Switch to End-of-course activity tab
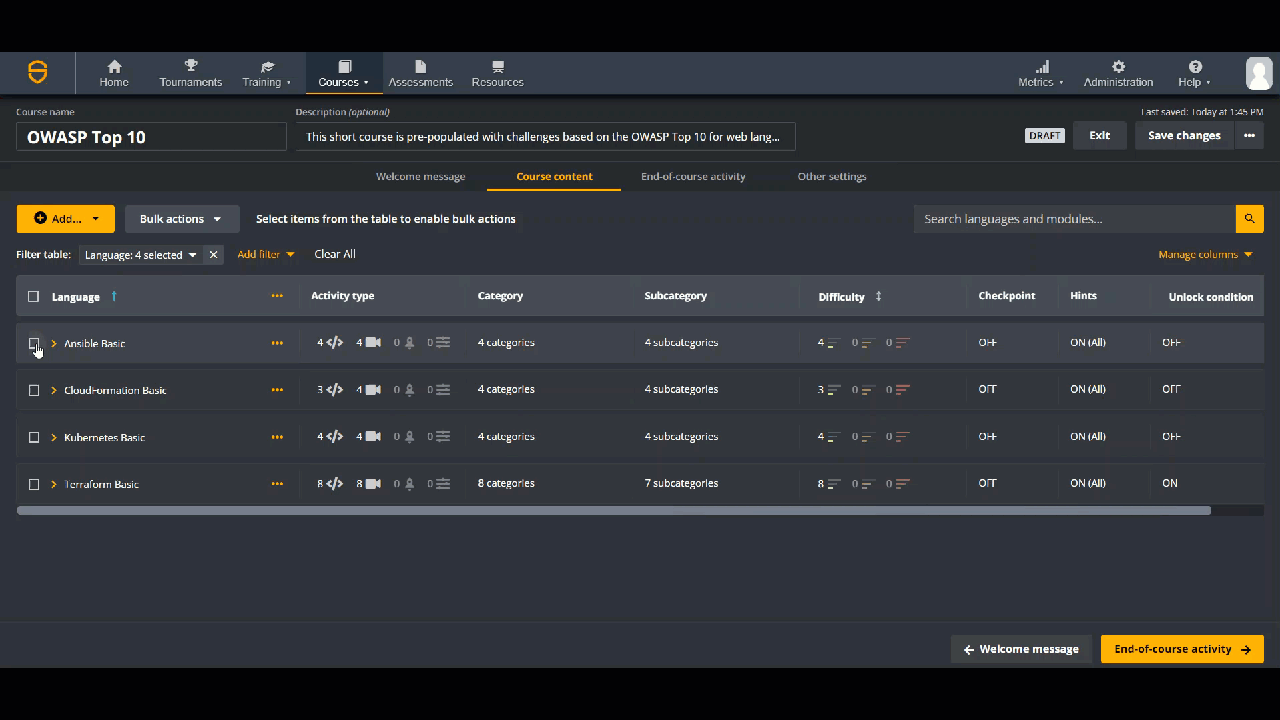Screen dimensions: 1280x720 693,176
